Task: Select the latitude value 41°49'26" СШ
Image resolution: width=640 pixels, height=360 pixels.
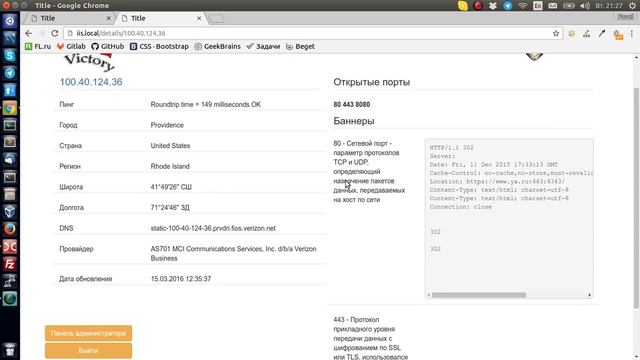Action: [x=171, y=187]
